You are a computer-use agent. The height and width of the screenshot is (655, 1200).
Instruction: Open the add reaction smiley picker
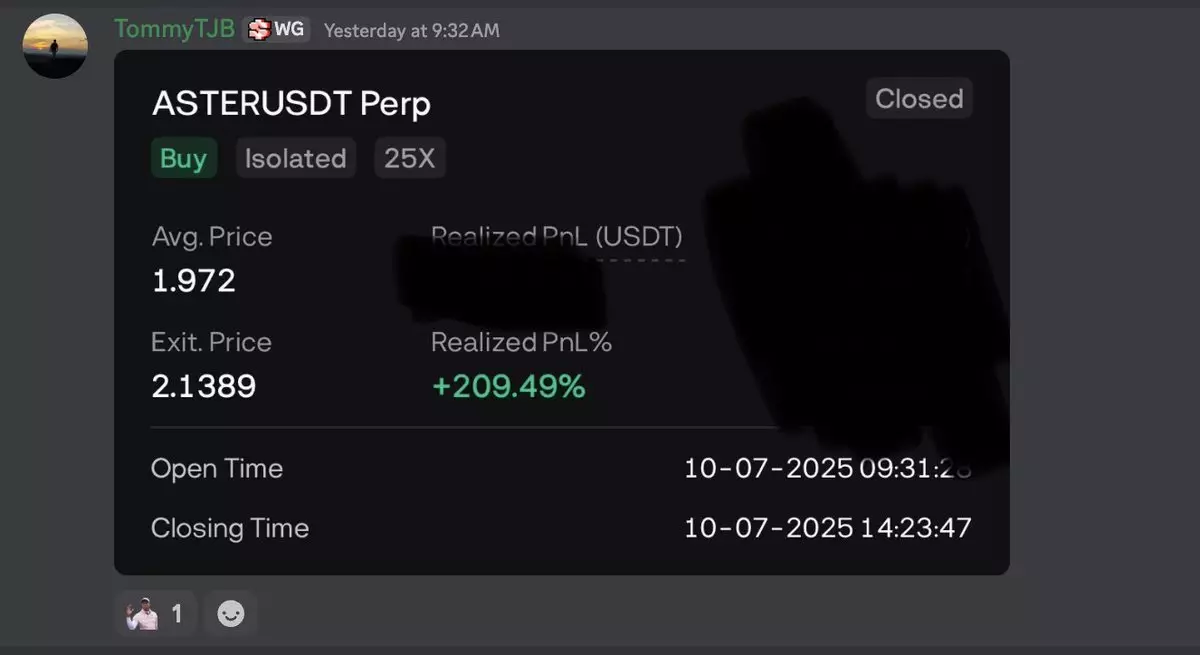coord(231,613)
